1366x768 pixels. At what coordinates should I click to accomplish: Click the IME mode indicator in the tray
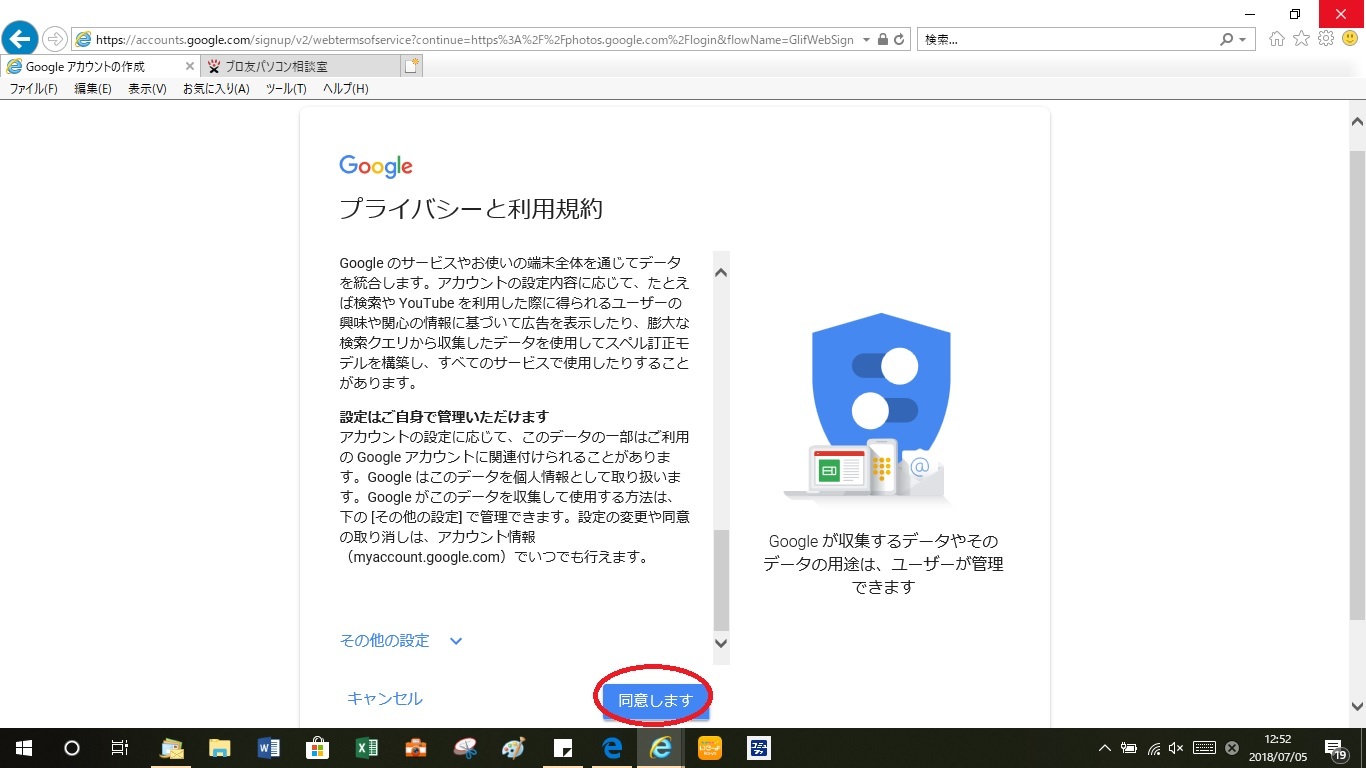pyautogui.click(x=1232, y=748)
